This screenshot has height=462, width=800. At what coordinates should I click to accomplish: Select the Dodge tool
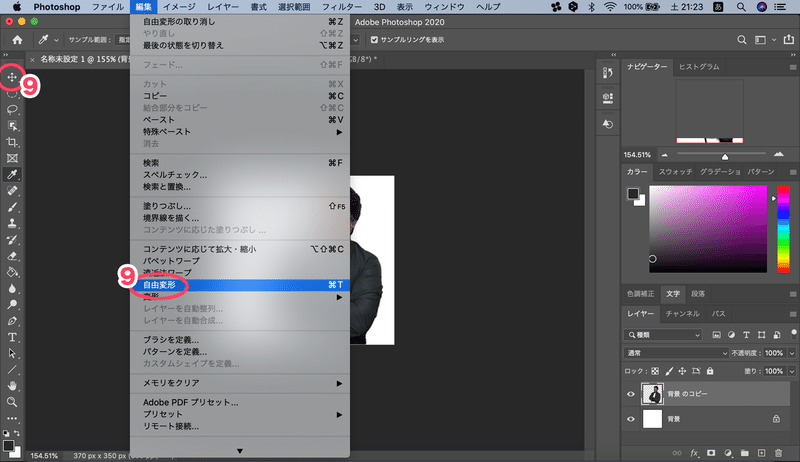tap(12, 305)
